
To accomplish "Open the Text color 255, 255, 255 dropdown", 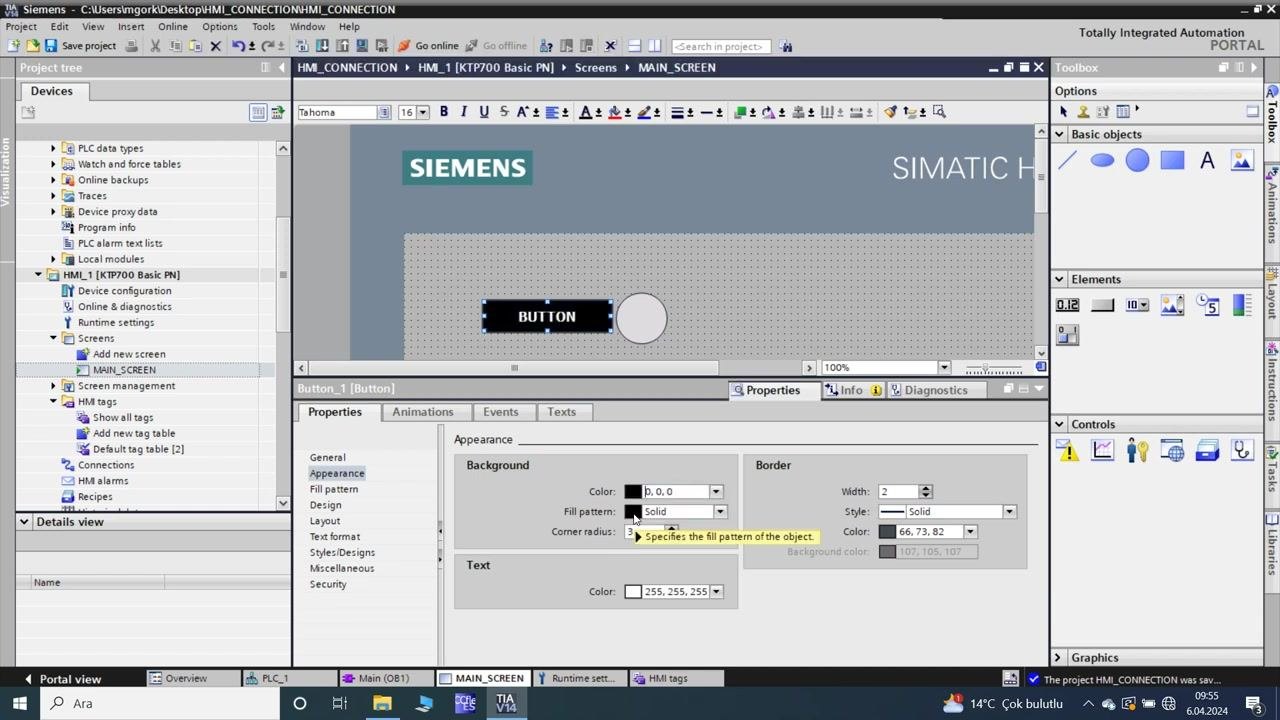I will point(716,591).
